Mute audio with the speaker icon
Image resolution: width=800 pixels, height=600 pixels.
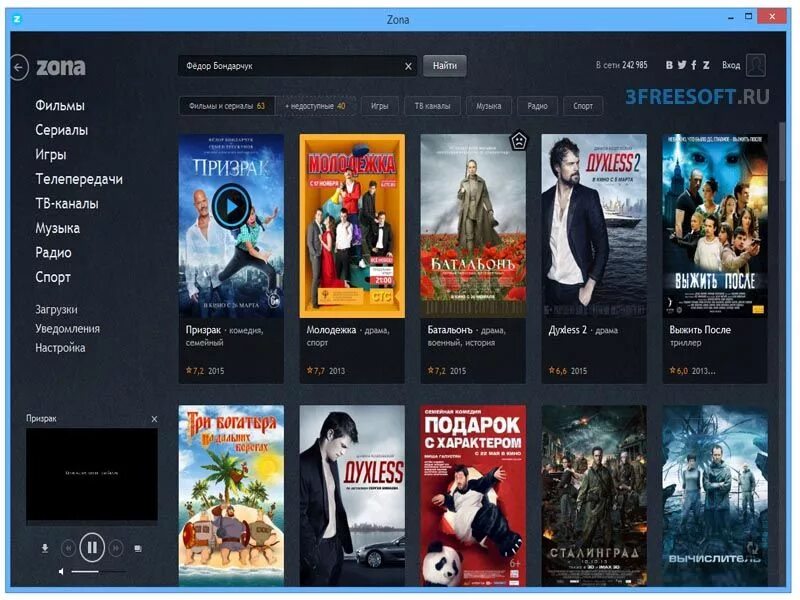point(61,571)
